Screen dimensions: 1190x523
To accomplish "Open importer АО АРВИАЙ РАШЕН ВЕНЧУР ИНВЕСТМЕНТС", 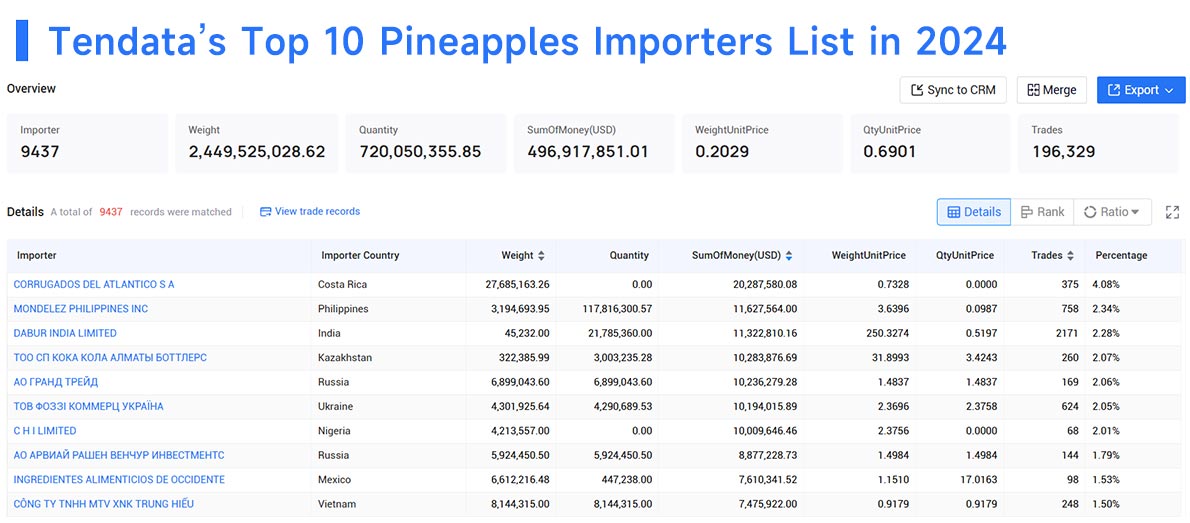I will coord(119,455).
